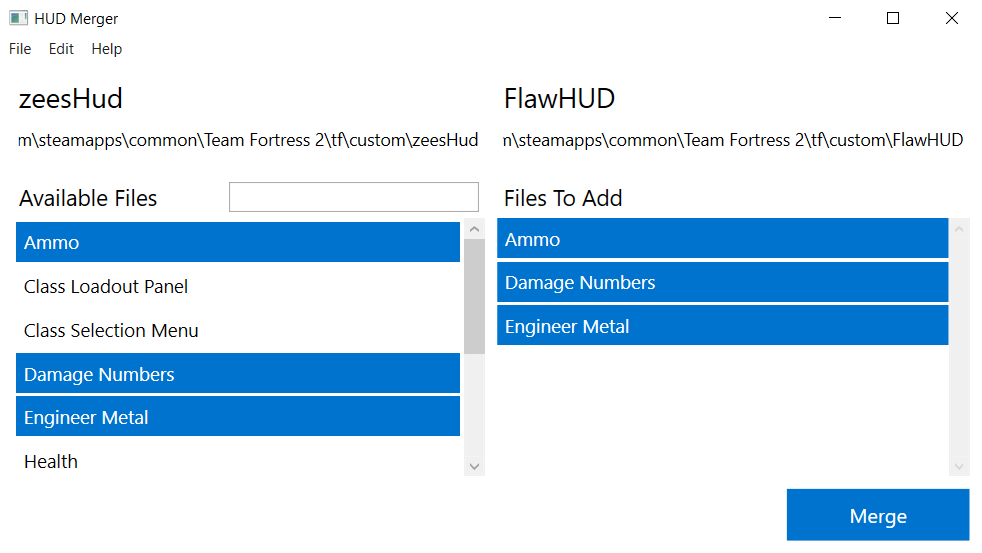The image size is (982, 553).
Task: Select Class Selection Menu file entry
Action: point(238,330)
